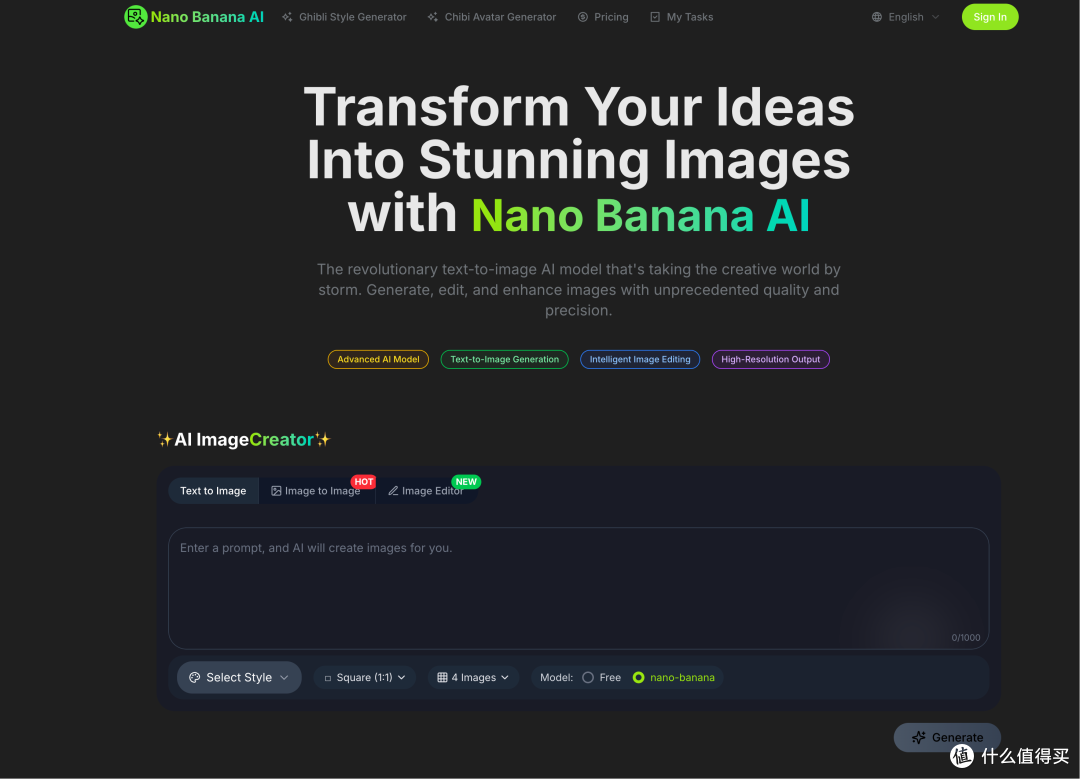The image size is (1080, 779).
Task: Switch to the Text to Image tab
Action: [214, 491]
